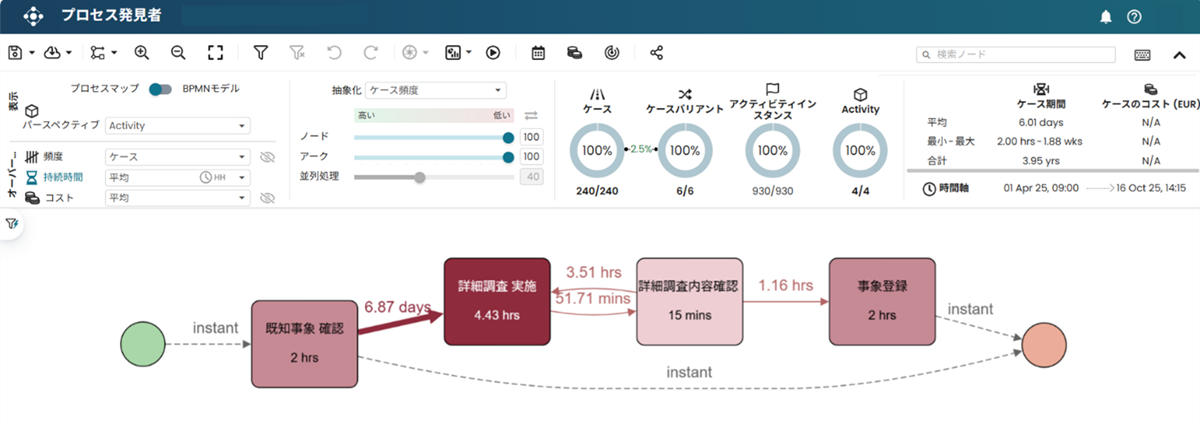Toggle visibility of コスト overlay
Viewport: 1200px width, 430px height.
tap(267, 198)
